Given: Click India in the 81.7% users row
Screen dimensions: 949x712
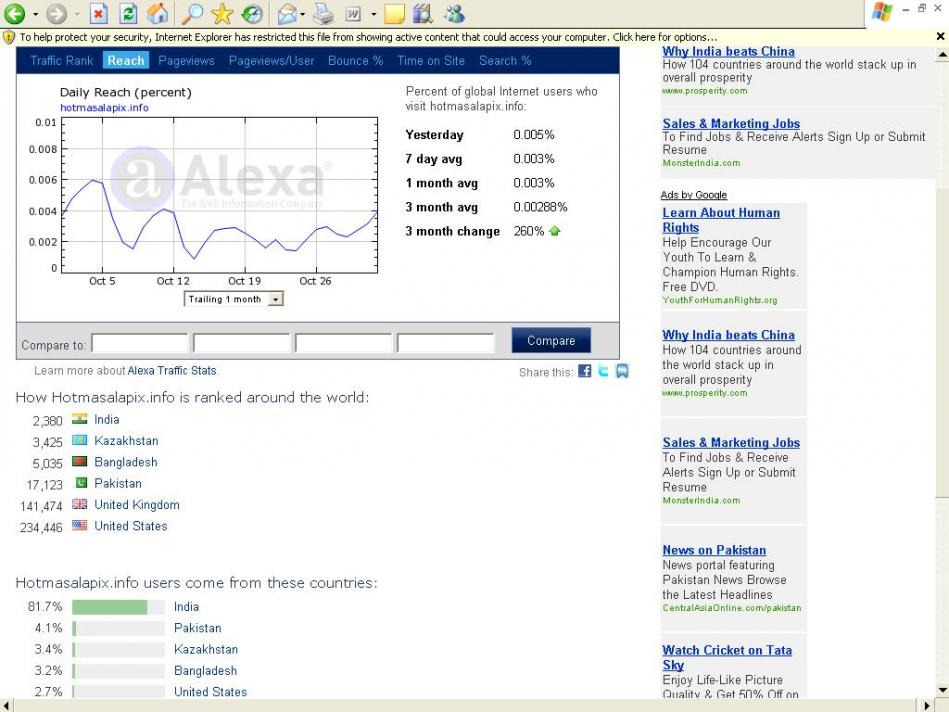Looking at the screenshot, I should (x=186, y=607).
